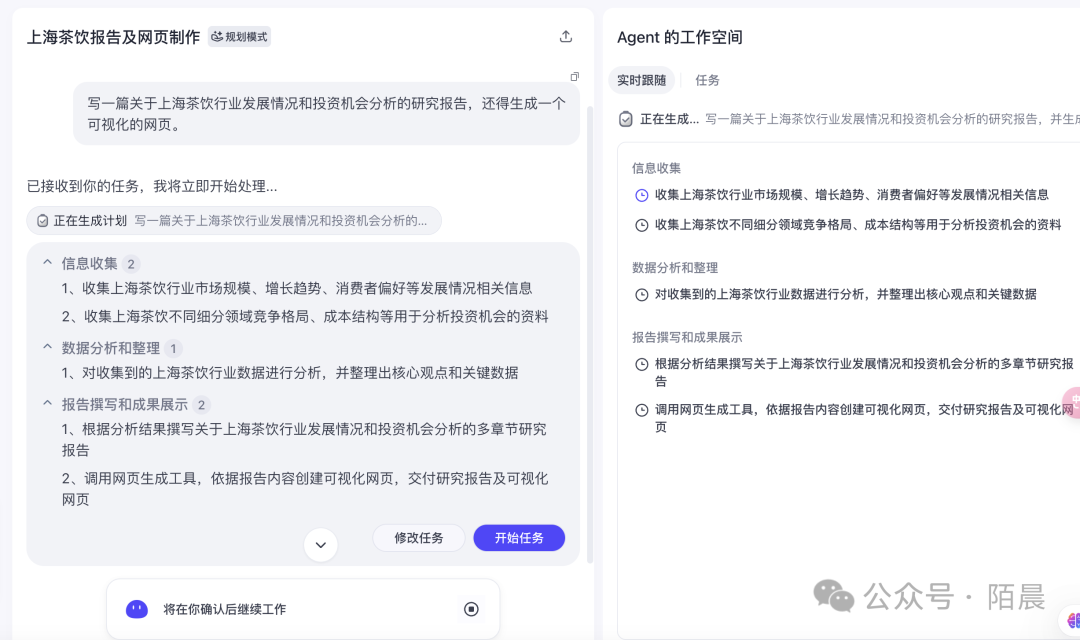Click the 规划模式 mode badge
The image size is (1080, 640).
[239, 37]
